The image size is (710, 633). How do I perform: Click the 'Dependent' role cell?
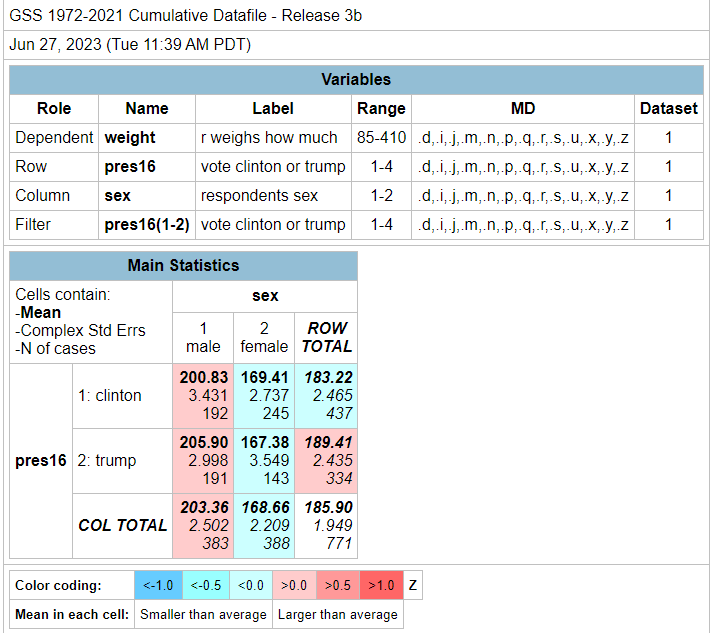point(54,138)
